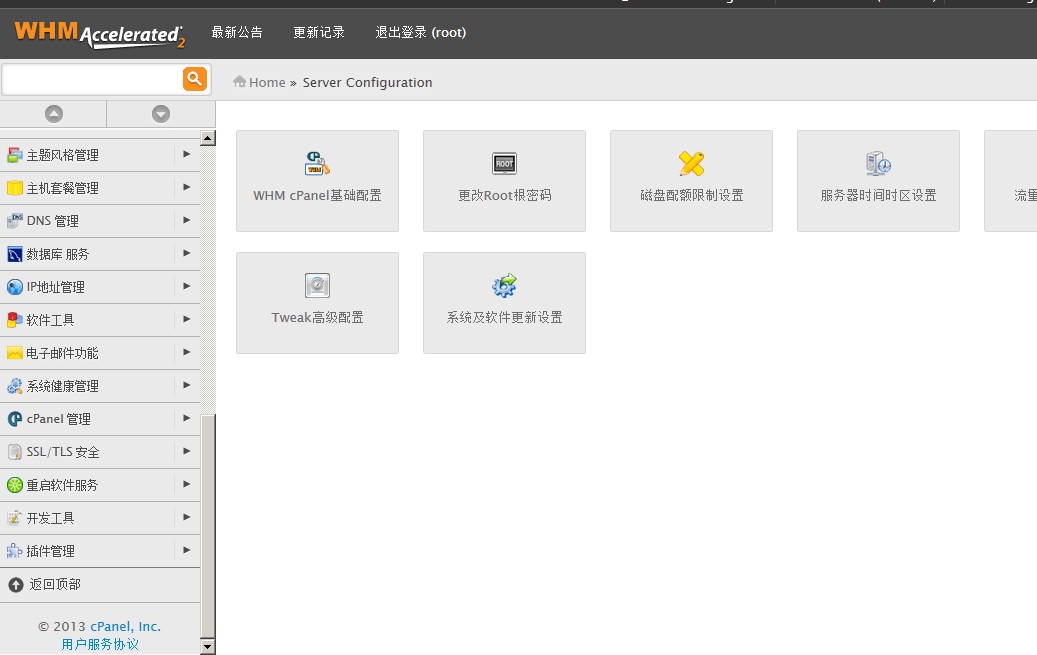Viewport: 1037px width, 655px height.
Task: Expand the 插件管理 submenu arrow
Action: (187, 550)
